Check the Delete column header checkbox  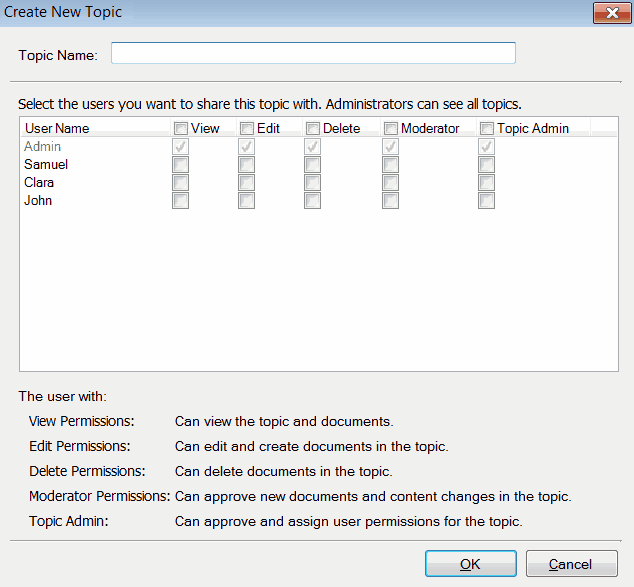(312, 128)
